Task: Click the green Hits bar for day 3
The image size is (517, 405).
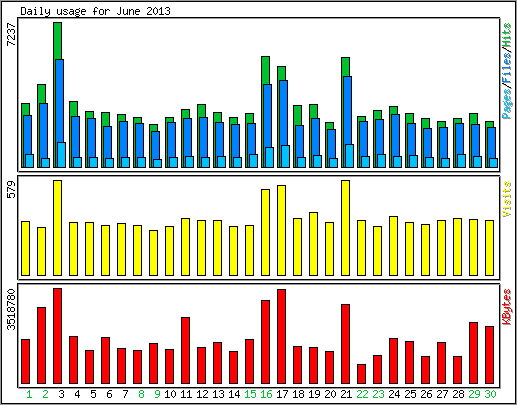Action: [x=57, y=41]
